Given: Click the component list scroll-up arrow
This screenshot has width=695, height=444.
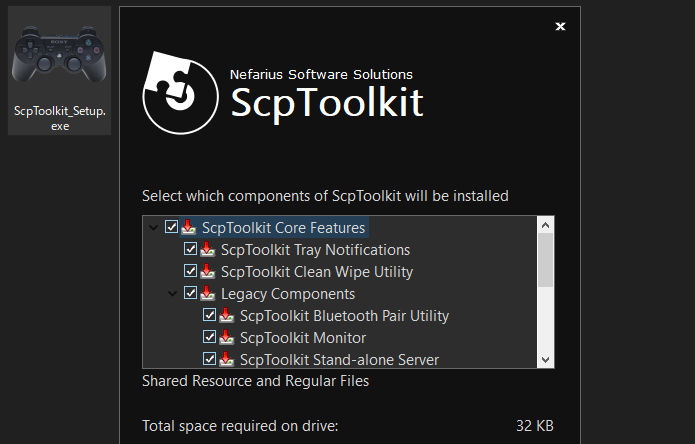Looking at the screenshot, I should [546, 225].
